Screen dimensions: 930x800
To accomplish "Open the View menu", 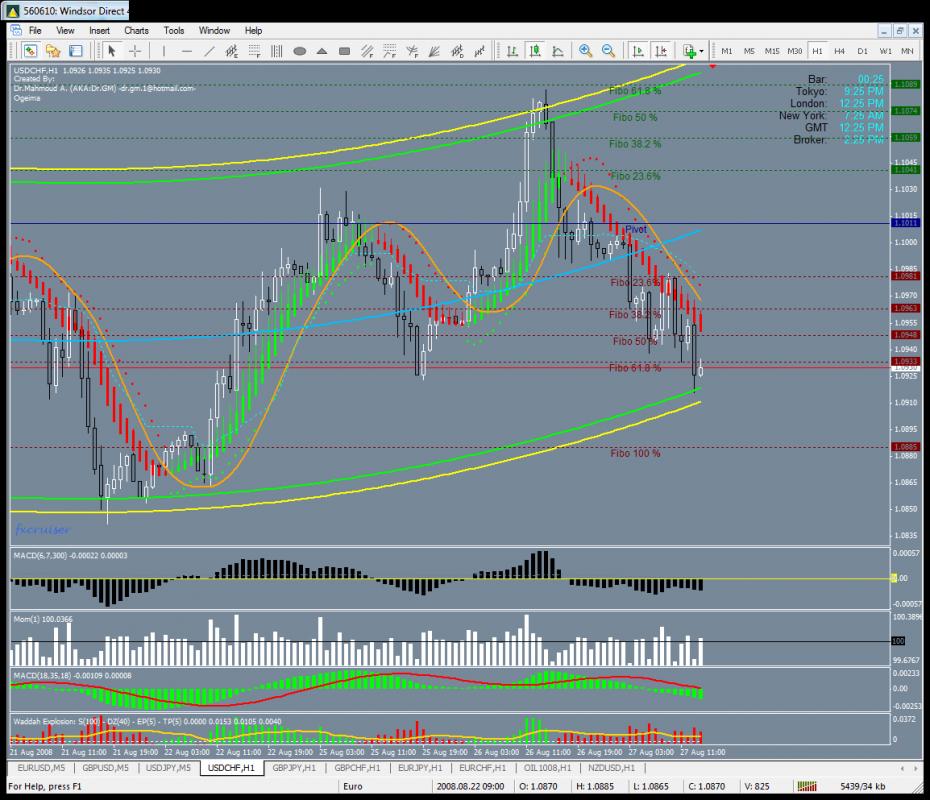I will (x=65, y=30).
